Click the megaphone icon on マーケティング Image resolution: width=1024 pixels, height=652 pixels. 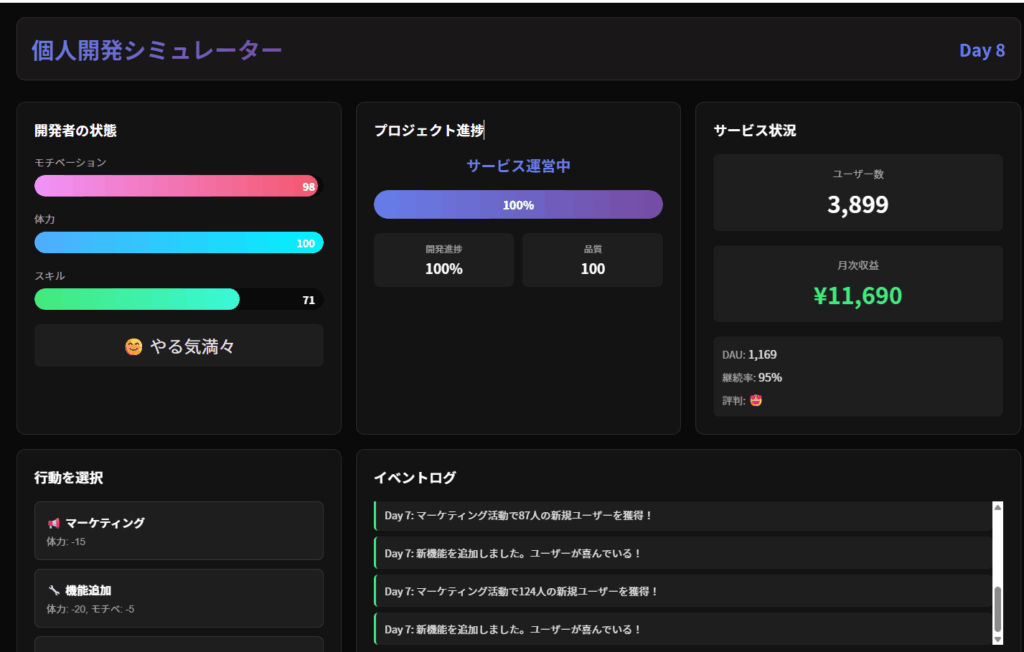pyautogui.click(x=53, y=523)
